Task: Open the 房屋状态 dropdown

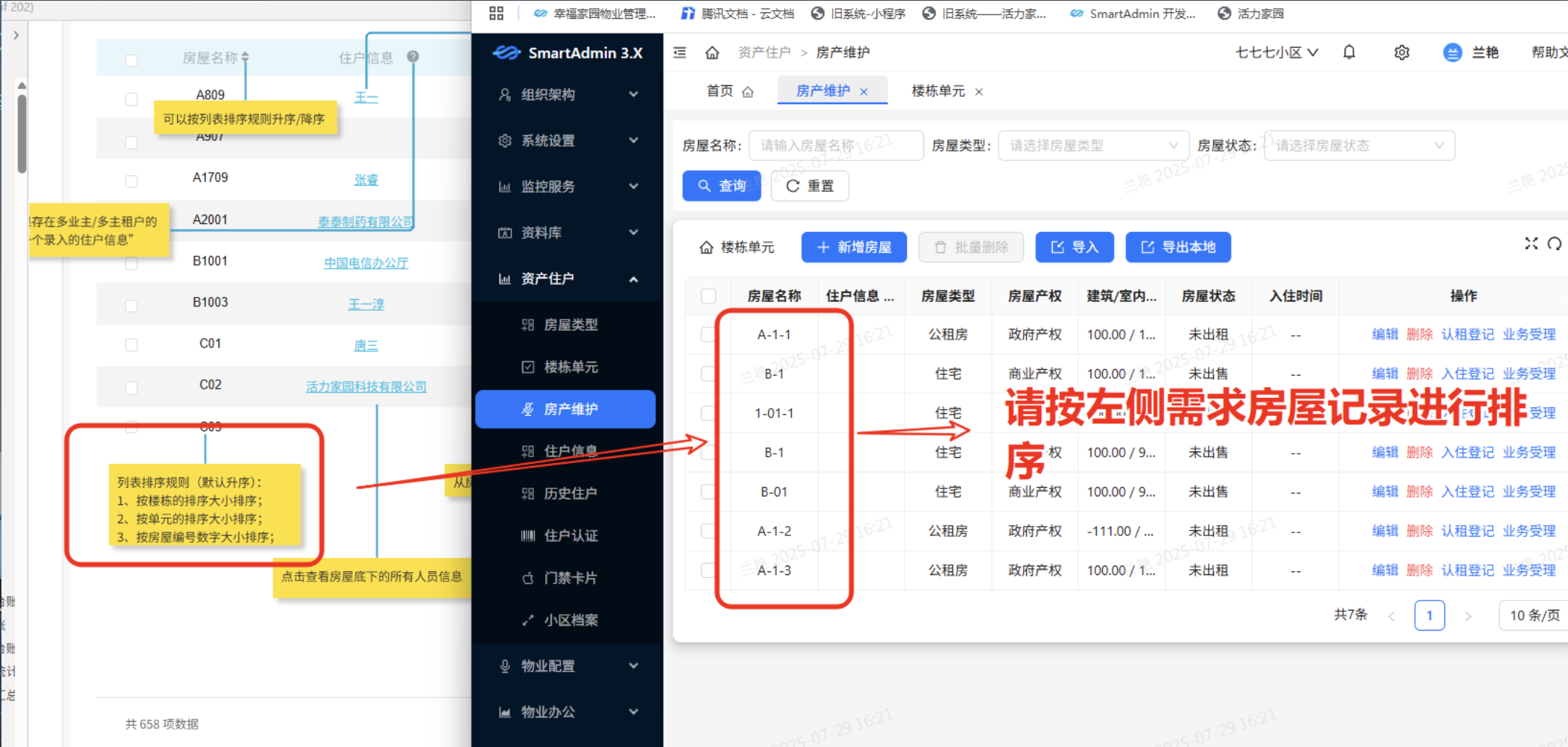Action: tap(1358, 146)
